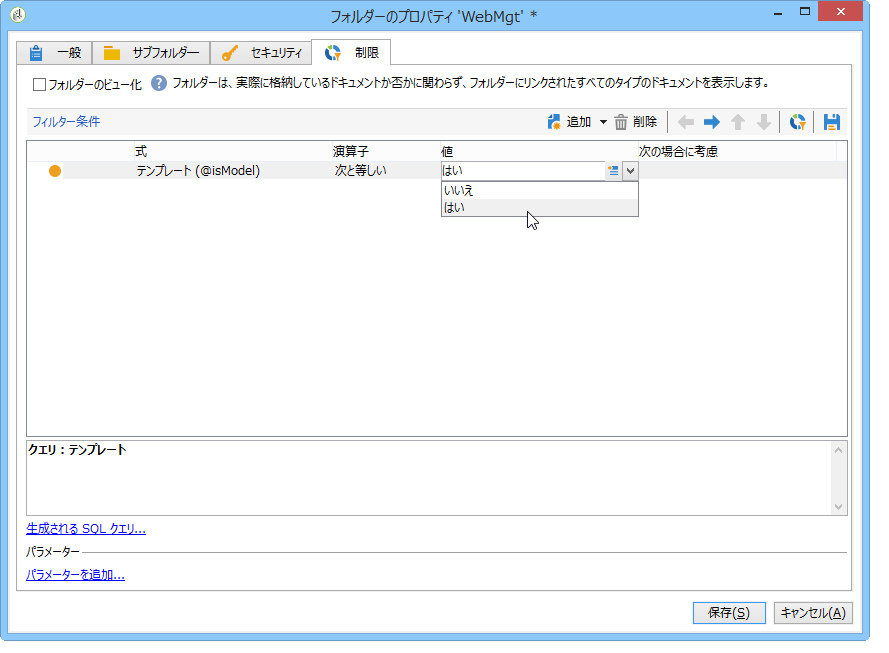Screen dimensions: 889x653
Task: Click the パラメーターを追加 link
Action: (x=75, y=575)
